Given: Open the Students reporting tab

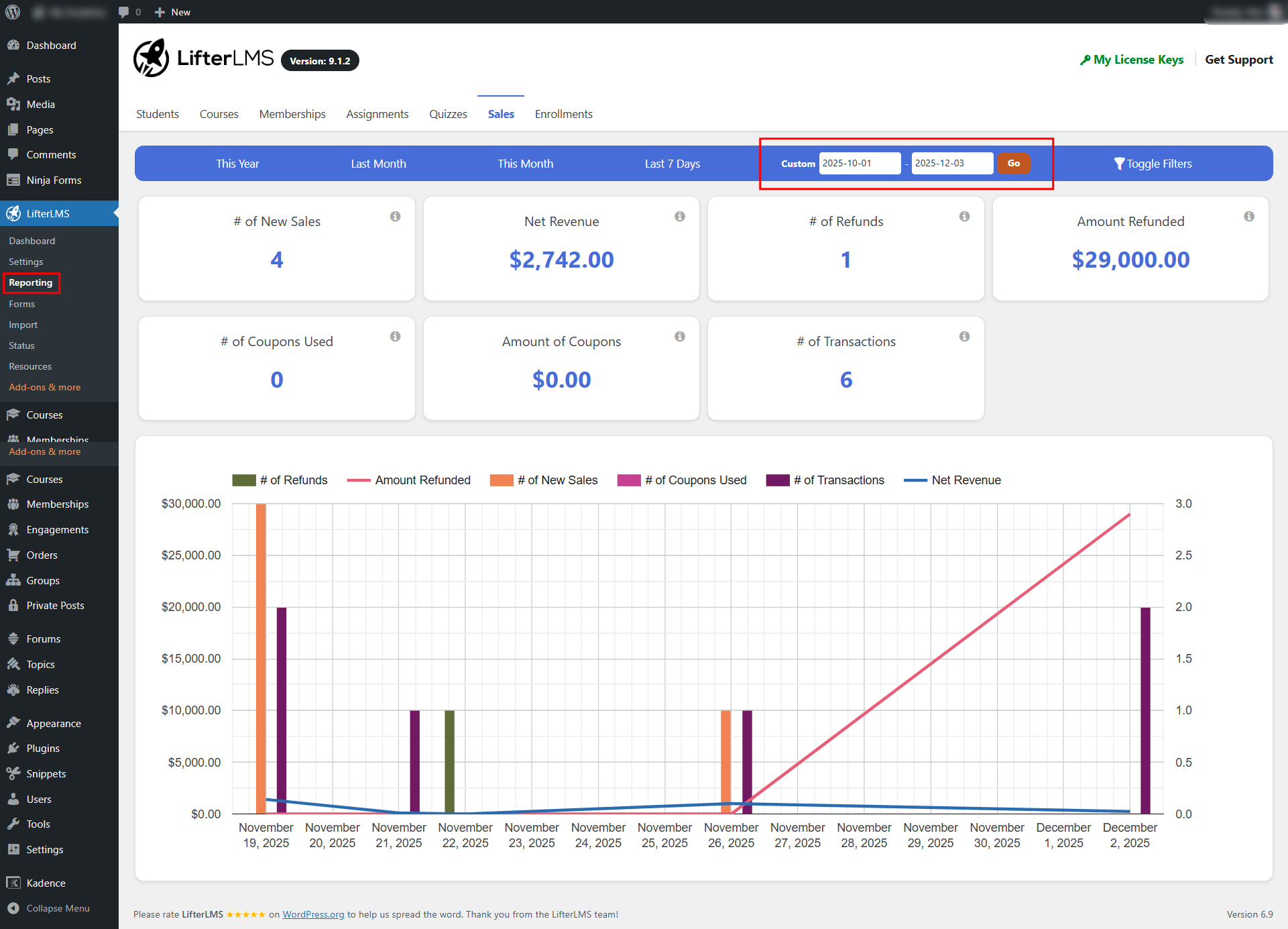Looking at the screenshot, I should [158, 114].
